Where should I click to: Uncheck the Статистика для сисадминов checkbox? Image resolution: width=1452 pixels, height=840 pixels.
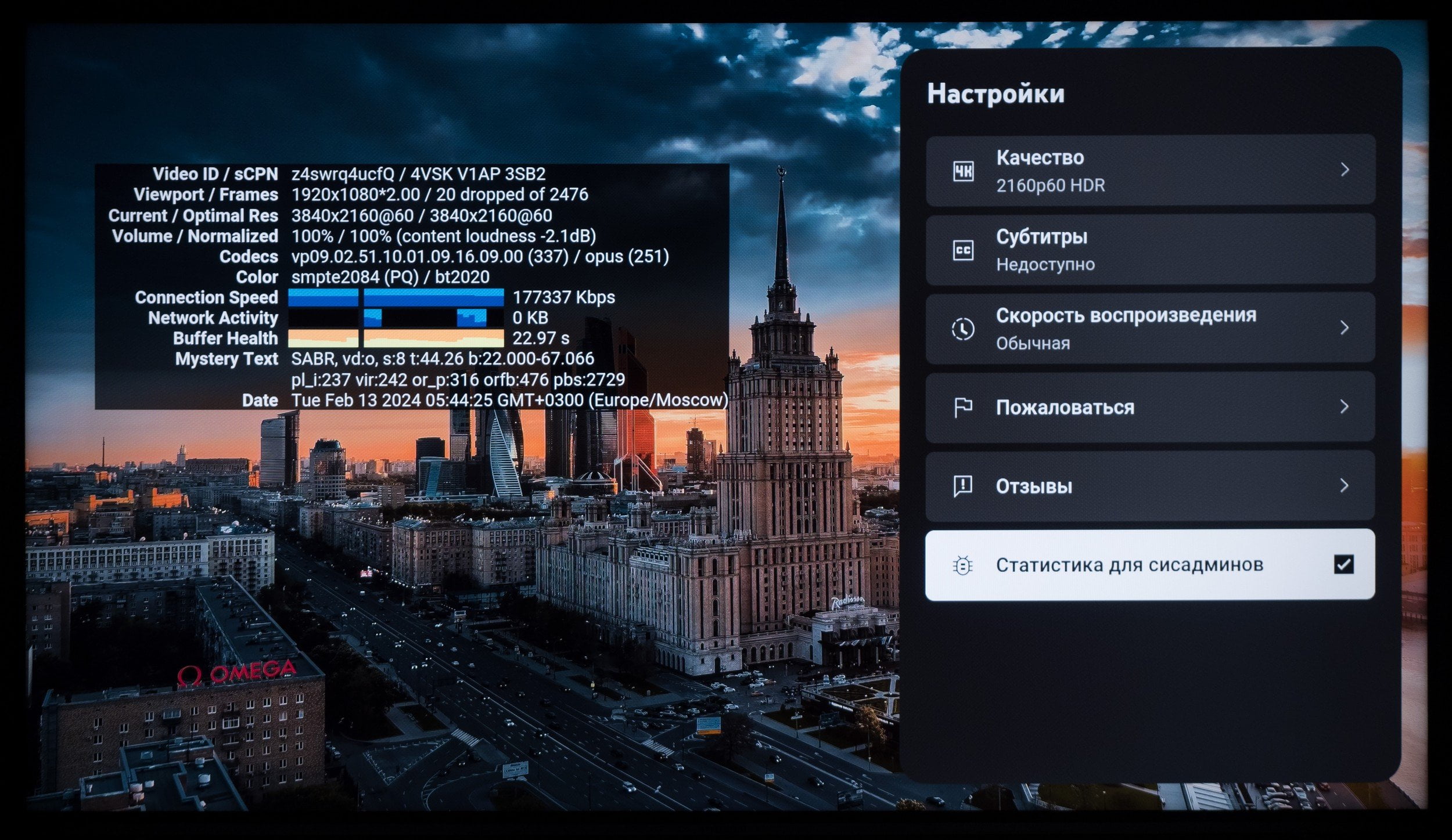[1344, 564]
